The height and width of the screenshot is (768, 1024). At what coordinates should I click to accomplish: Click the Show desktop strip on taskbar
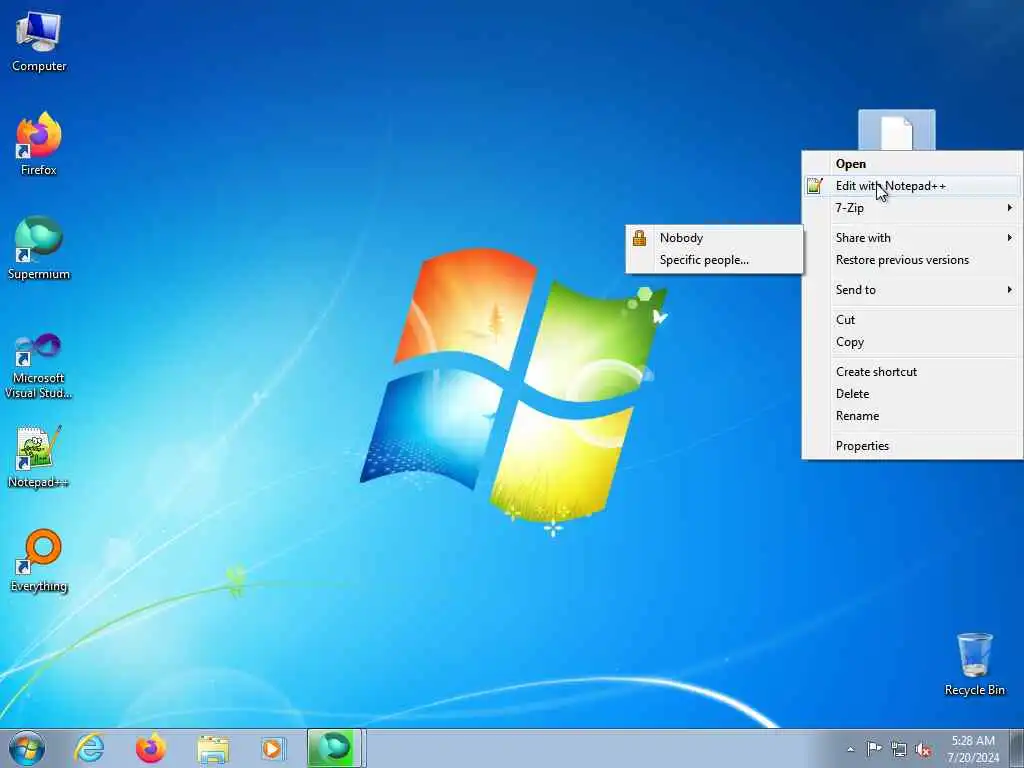(1017, 749)
